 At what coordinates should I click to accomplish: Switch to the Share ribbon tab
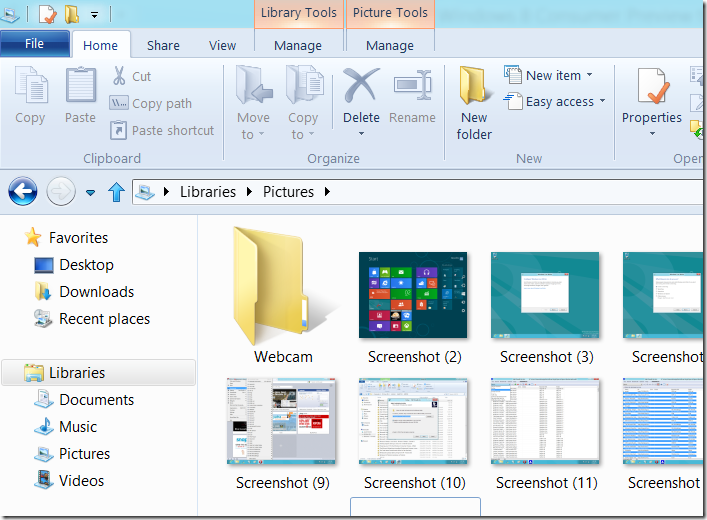pyautogui.click(x=163, y=45)
